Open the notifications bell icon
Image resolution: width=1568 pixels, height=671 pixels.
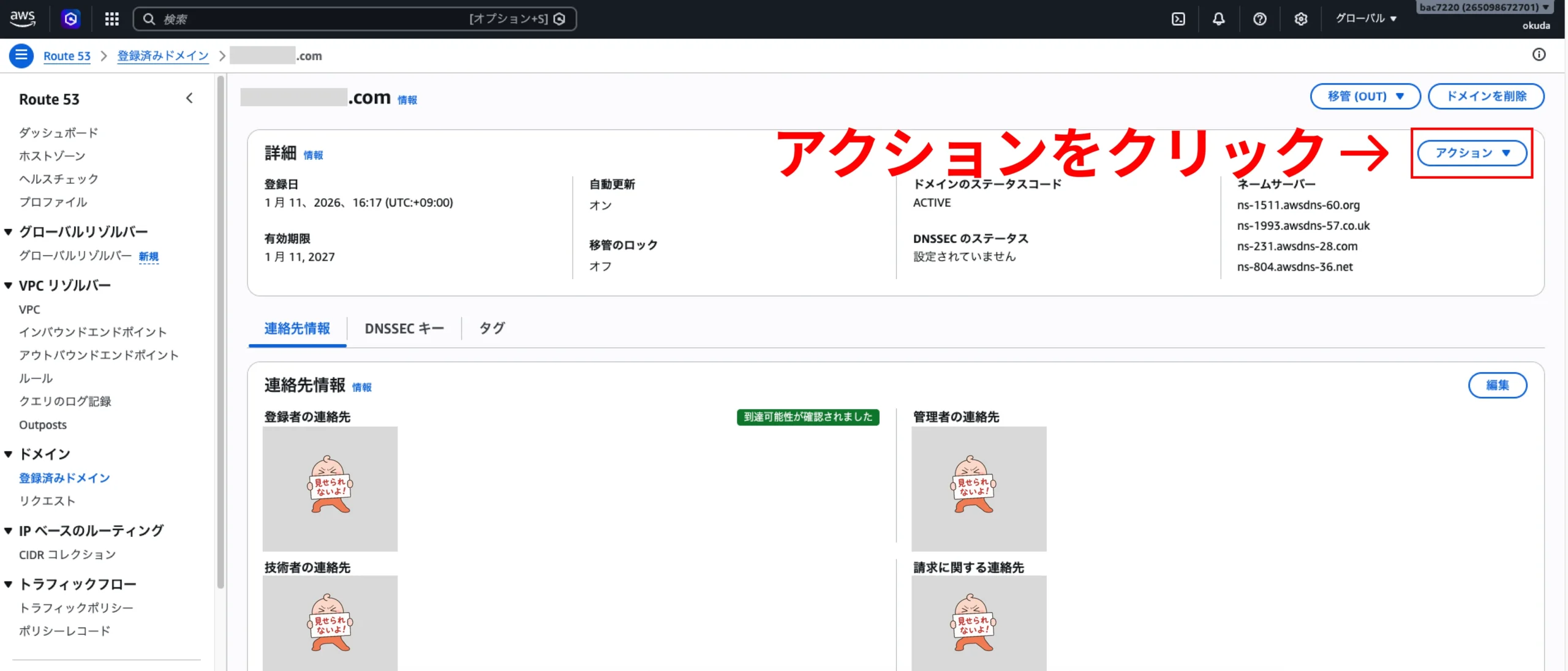click(x=1219, y=19)
